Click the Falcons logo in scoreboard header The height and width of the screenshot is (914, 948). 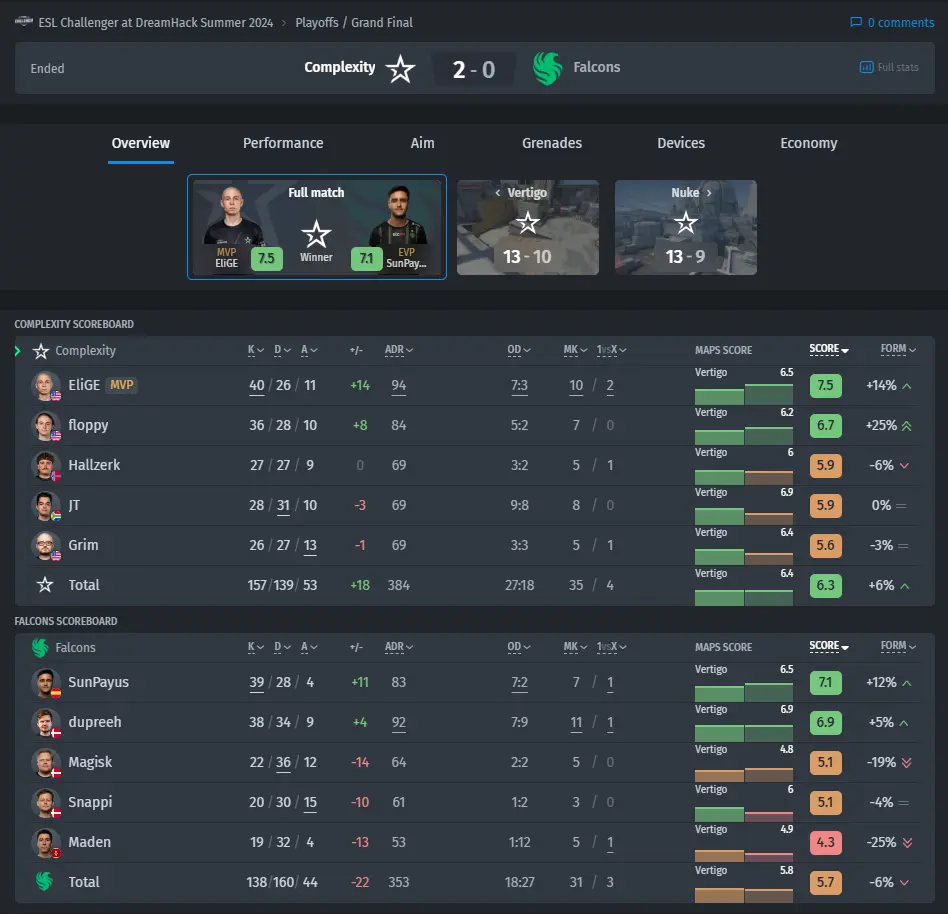click(40, 647)
